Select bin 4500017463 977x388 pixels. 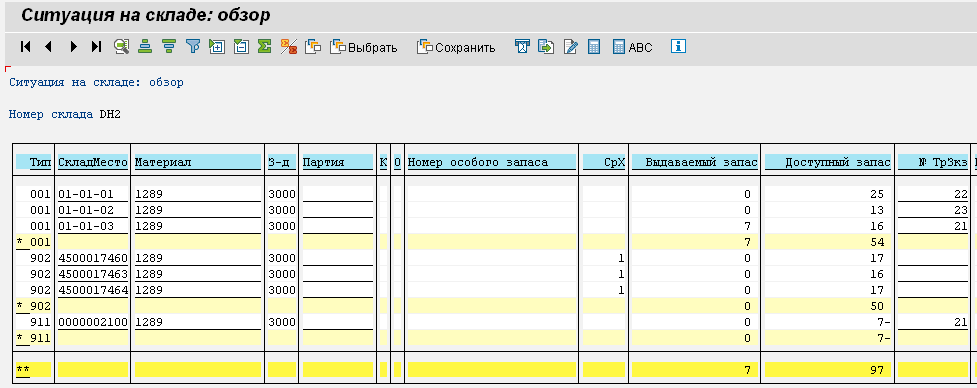tap(93, 274)
